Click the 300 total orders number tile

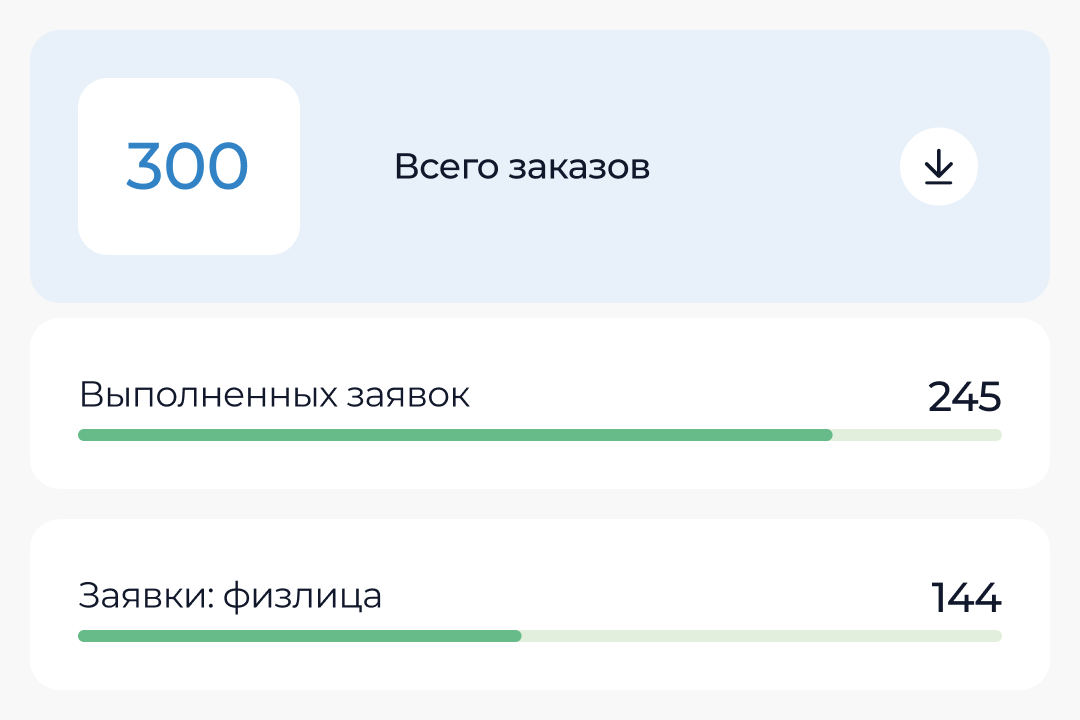pyautogui.click(x=189, y=166)
